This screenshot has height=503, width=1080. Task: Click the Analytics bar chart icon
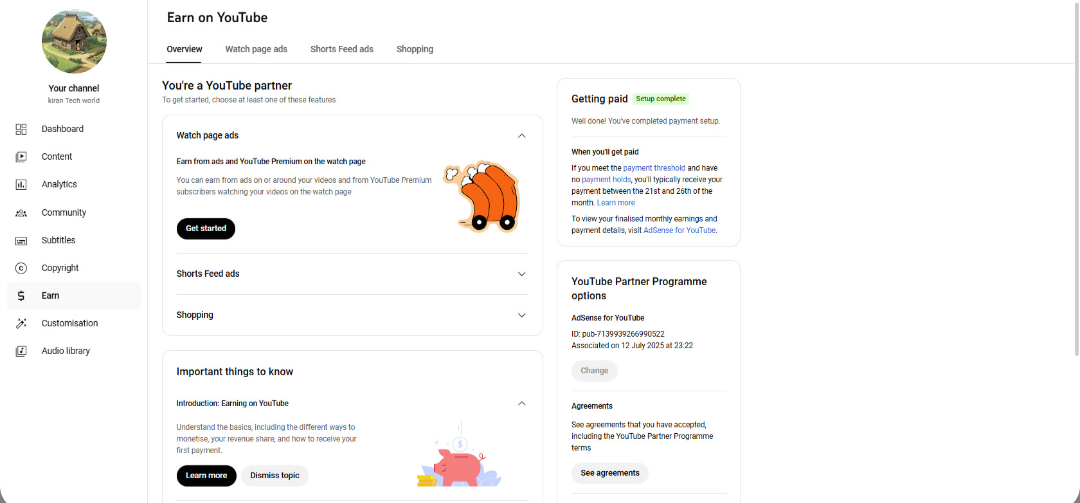click(21, 185)
